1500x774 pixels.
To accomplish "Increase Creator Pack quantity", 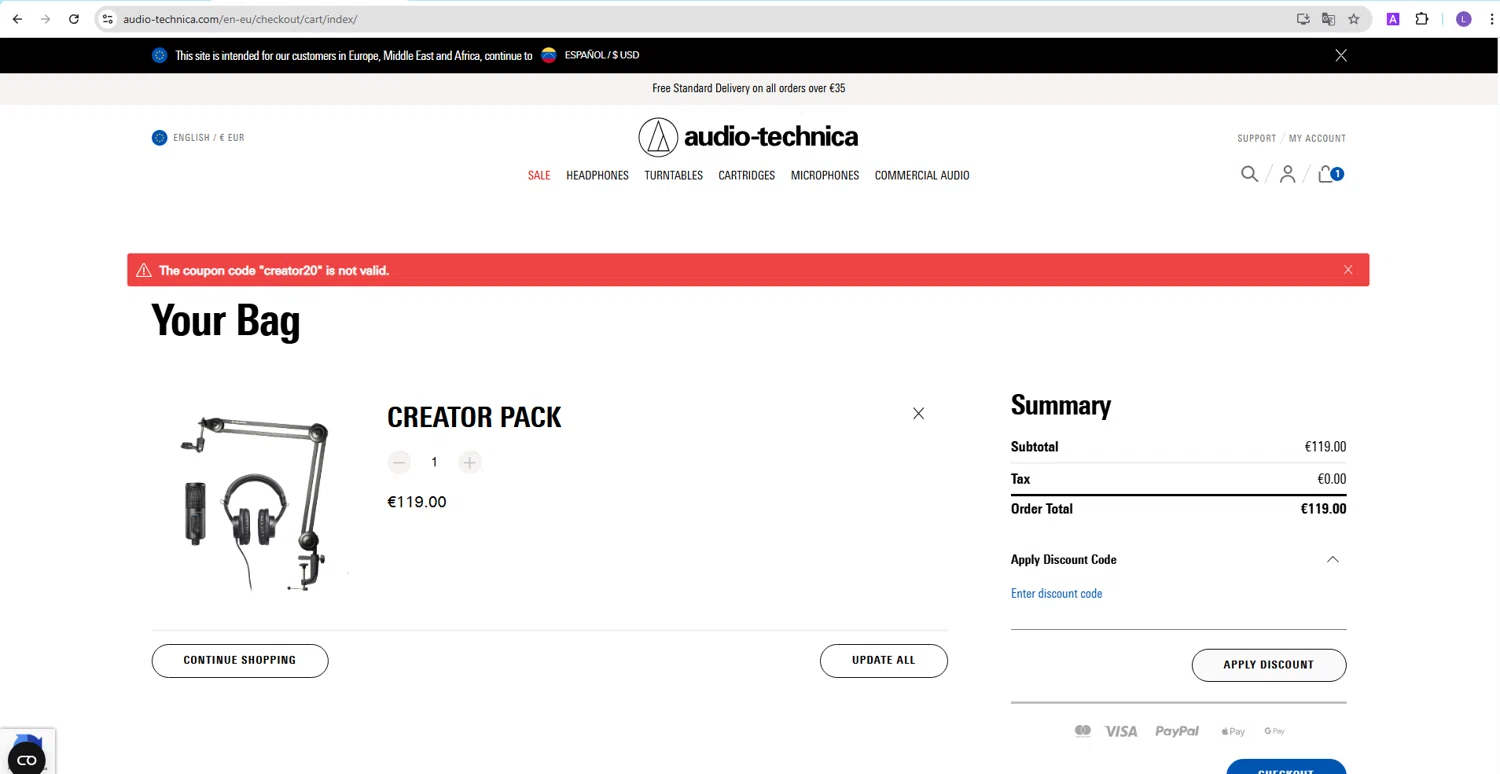I will pos(469,462).
